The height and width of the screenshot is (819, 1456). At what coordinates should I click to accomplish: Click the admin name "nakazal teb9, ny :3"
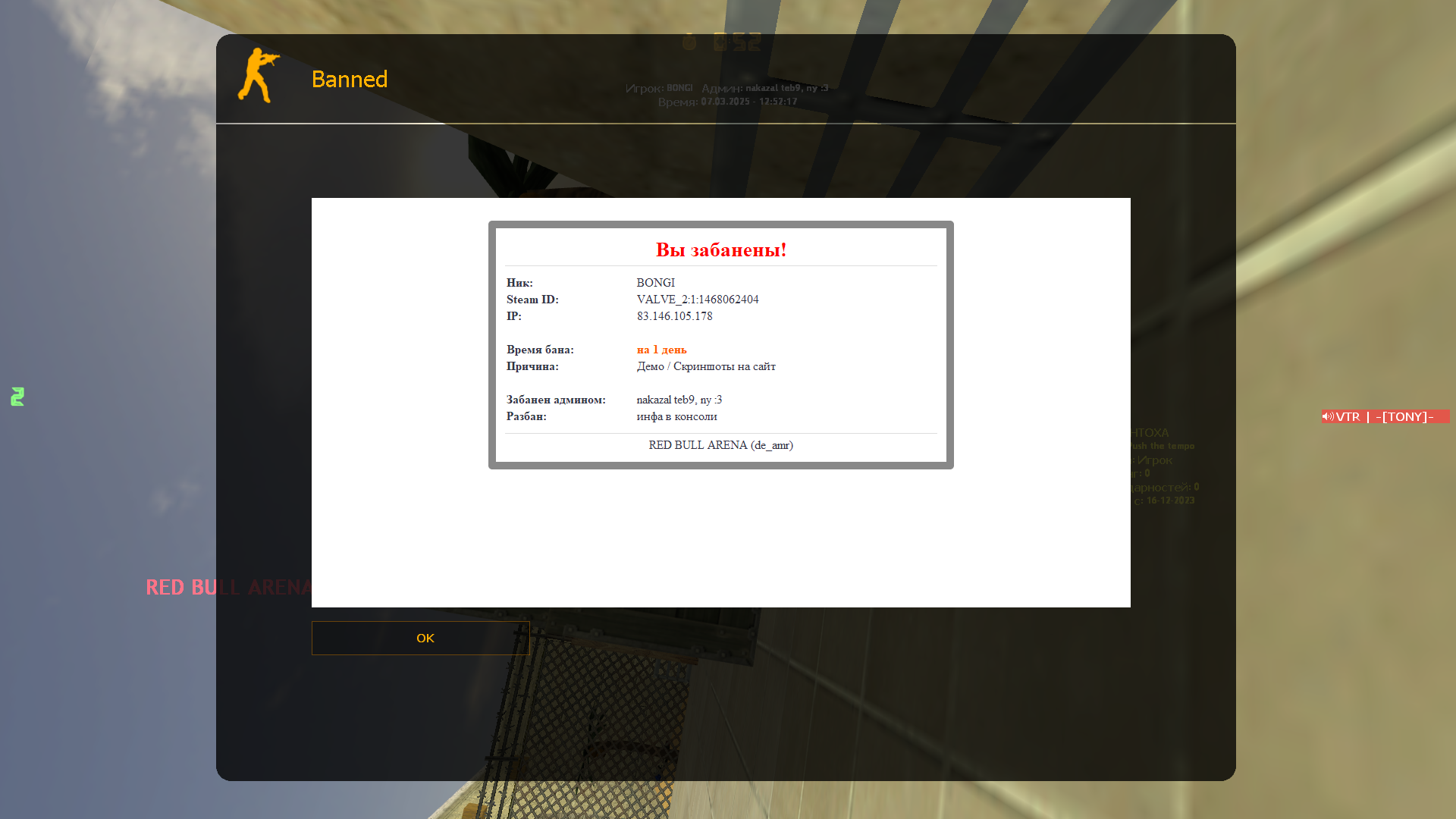point(679,400)
